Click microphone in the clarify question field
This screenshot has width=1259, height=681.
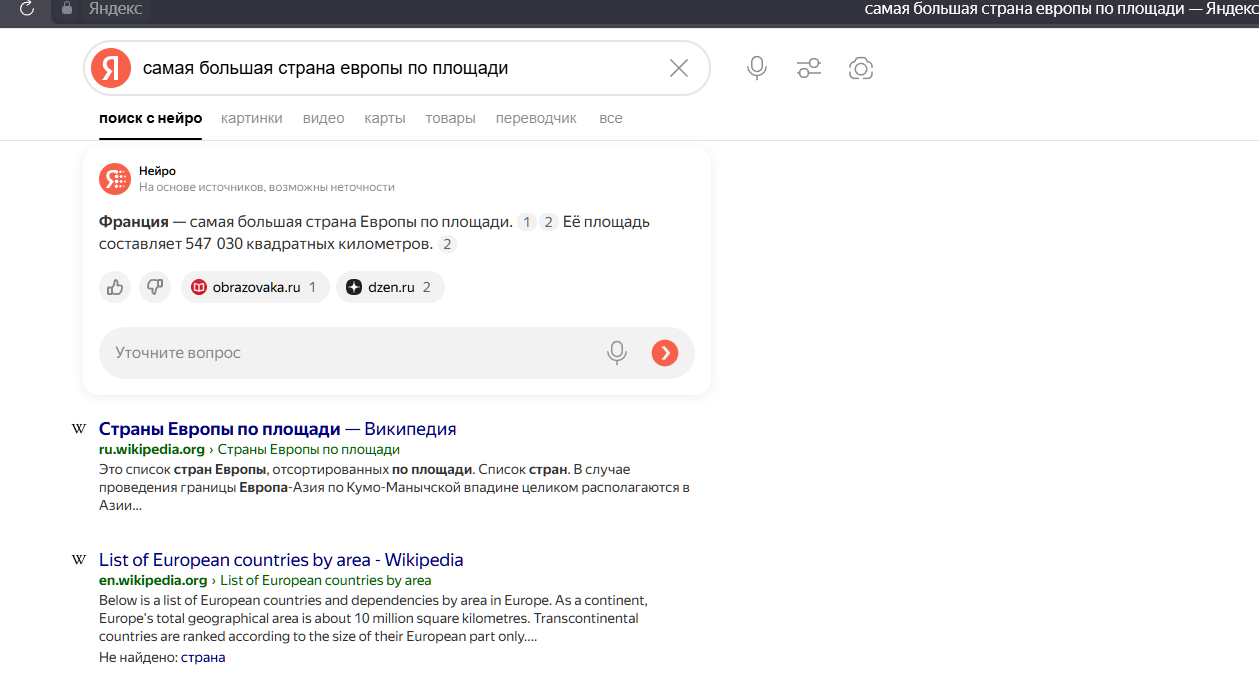tap(617, 352)
